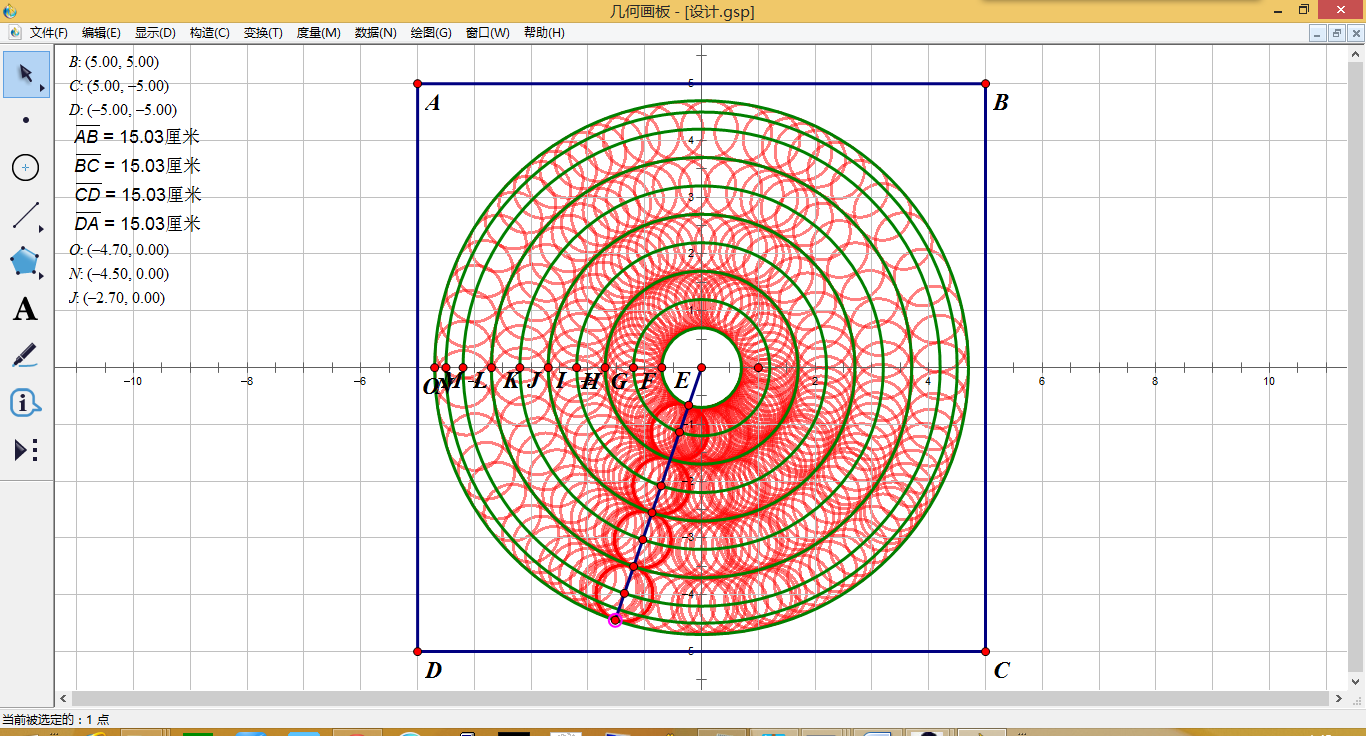Click red vertex point A of square
Image resolution: width=1366 pixels, height=736 pixels.
click(x=418, y=84)
